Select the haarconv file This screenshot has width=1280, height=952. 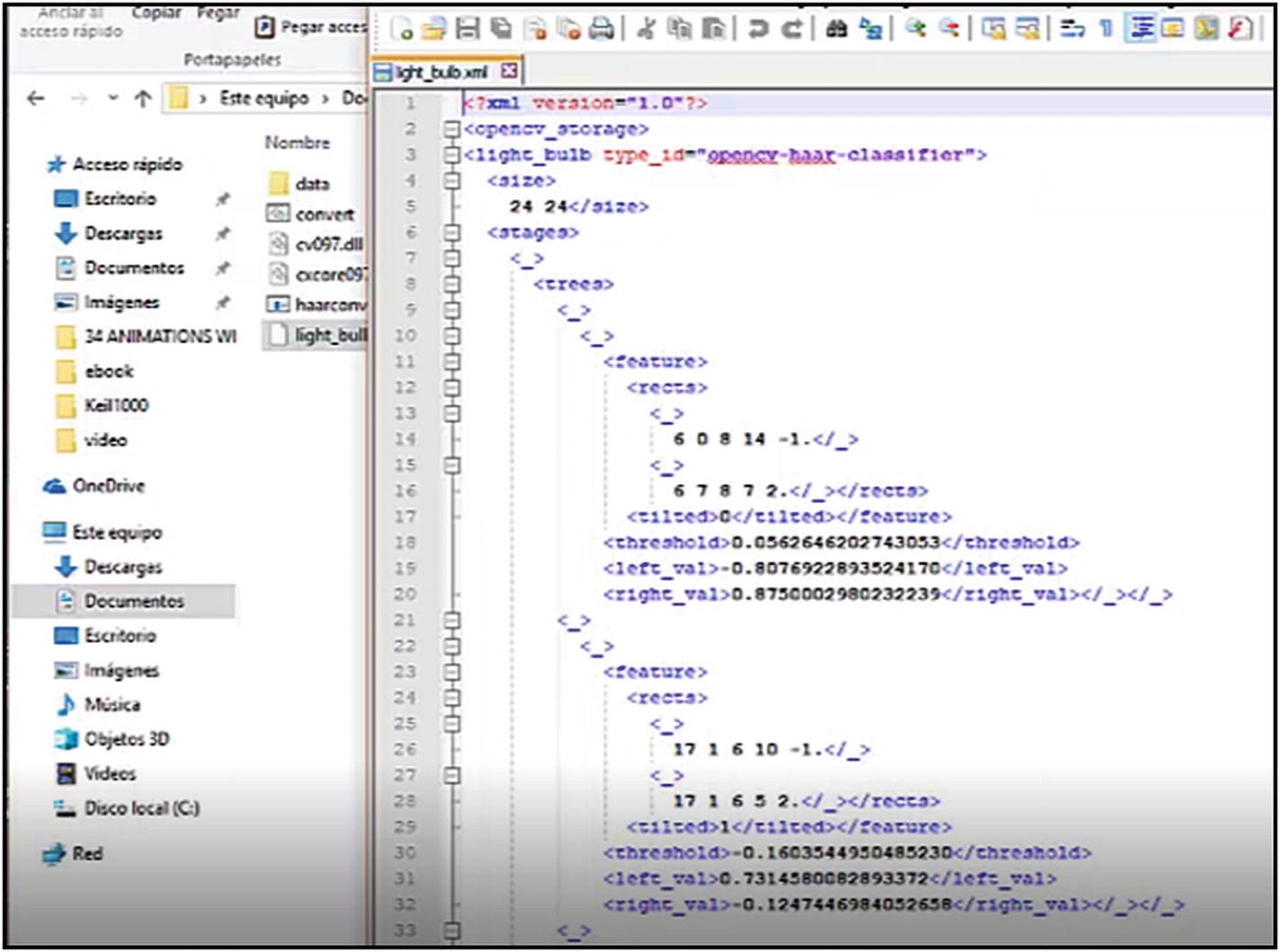(317, 305)
